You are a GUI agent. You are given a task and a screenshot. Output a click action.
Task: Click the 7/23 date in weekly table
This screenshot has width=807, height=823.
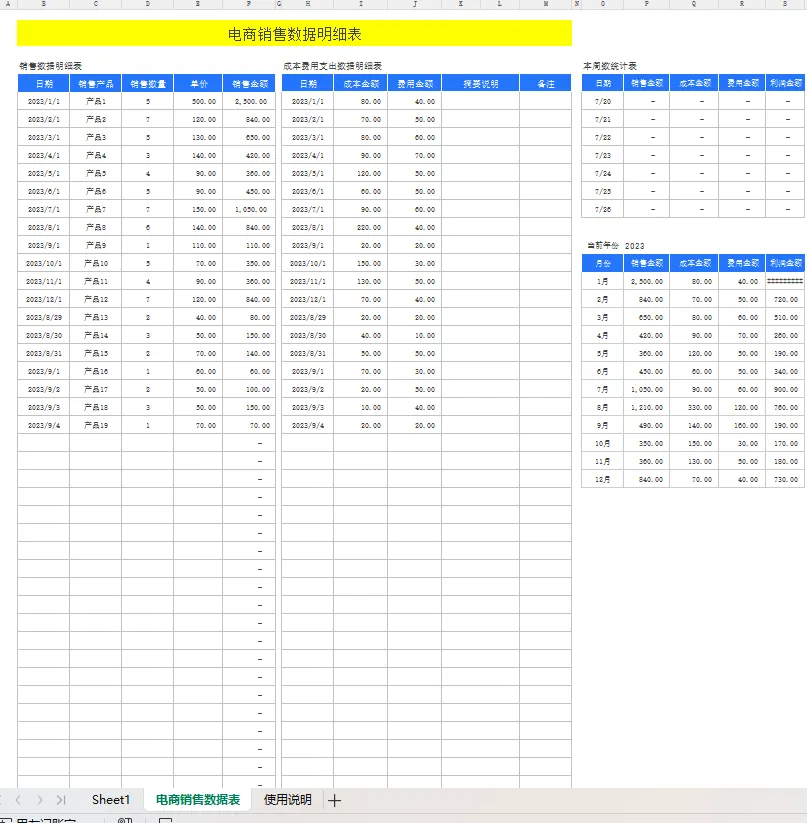point(603,155)
